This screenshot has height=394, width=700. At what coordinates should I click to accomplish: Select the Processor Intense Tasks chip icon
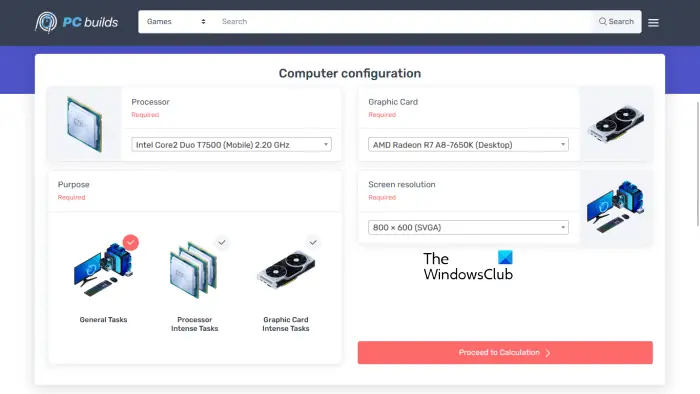click(x=194, y=270)
